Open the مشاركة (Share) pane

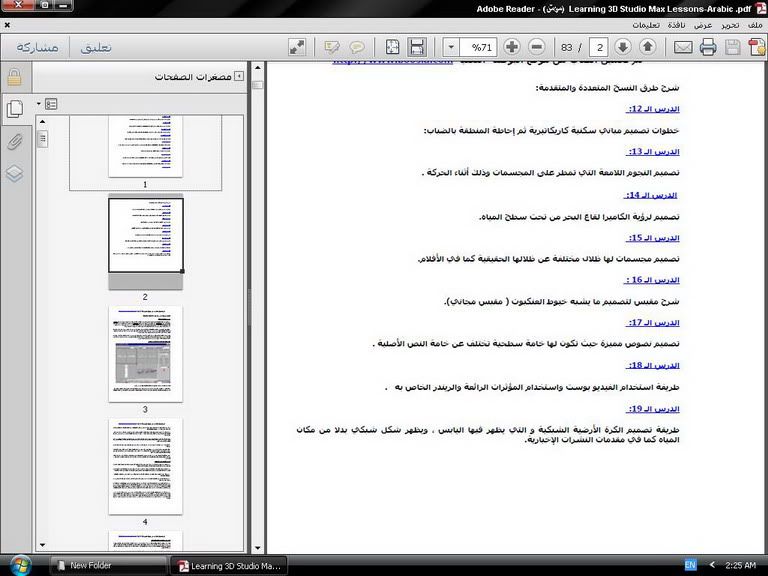(38, 47)
